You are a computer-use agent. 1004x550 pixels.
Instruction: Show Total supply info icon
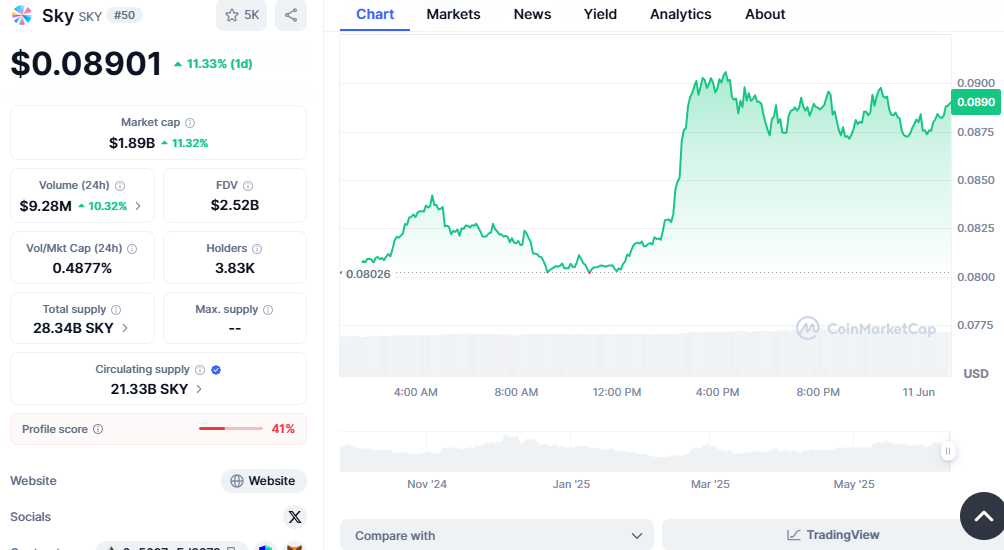(x=116, y=310)
